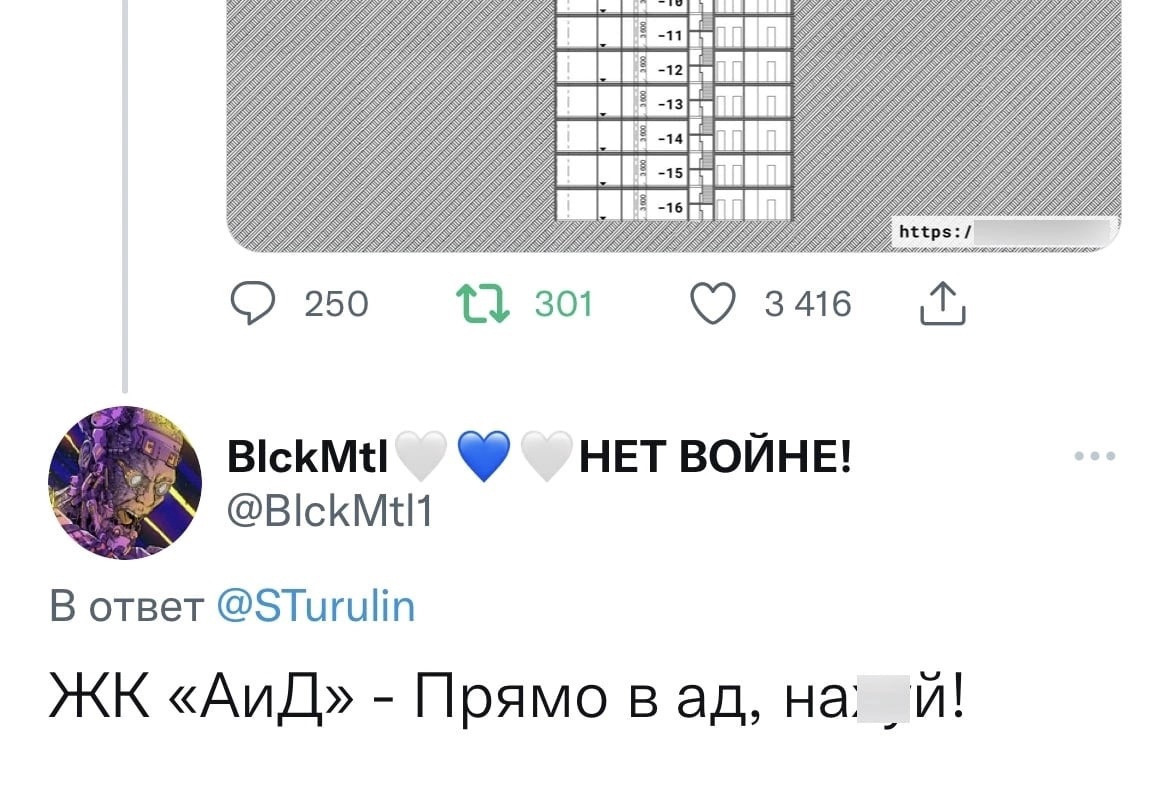Click the "В ответ" reply label
The image size is (1170, 808).
point(126,606)
